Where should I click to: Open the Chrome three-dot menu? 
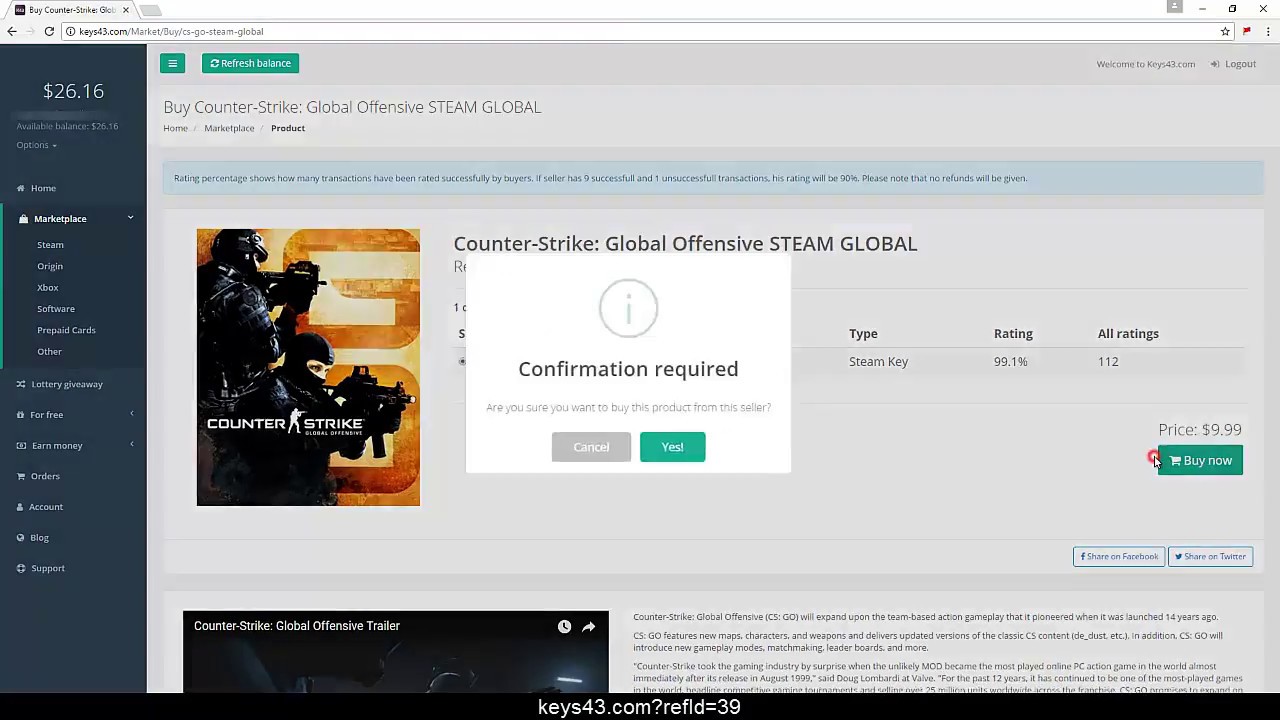[1268, 32]
